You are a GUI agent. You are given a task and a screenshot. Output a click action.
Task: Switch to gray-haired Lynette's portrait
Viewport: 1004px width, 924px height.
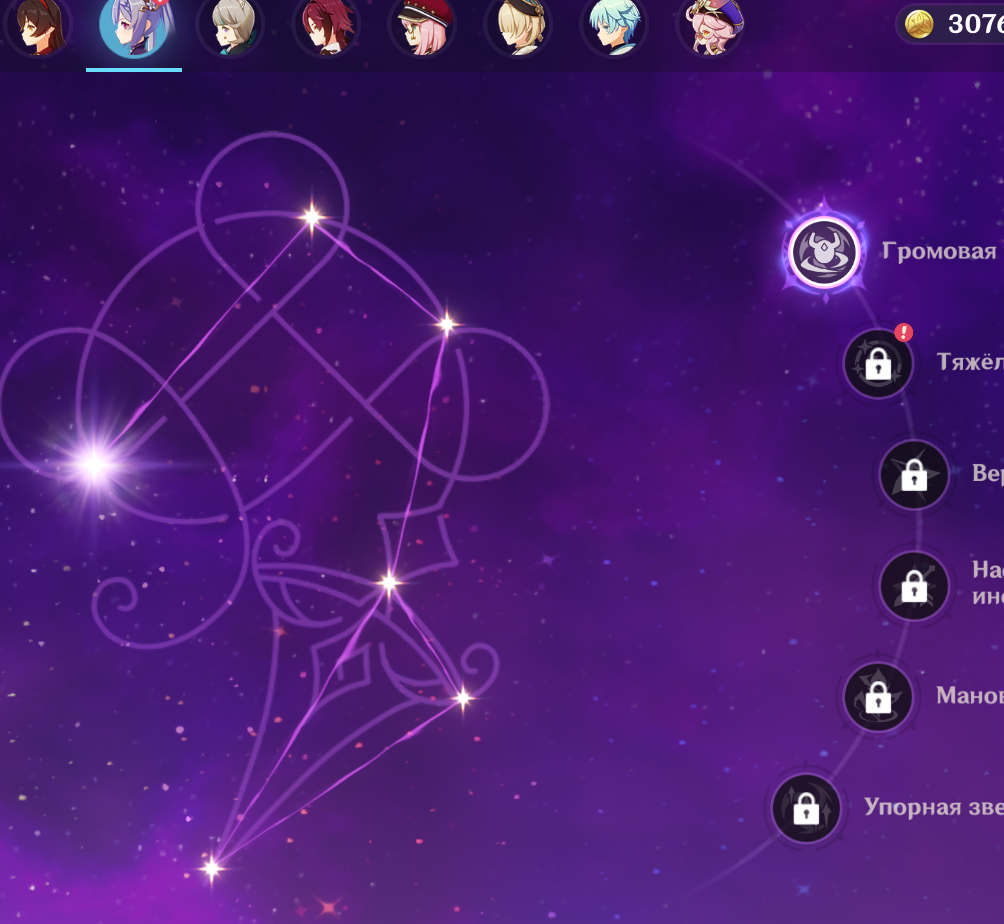(x=230, y=26)
